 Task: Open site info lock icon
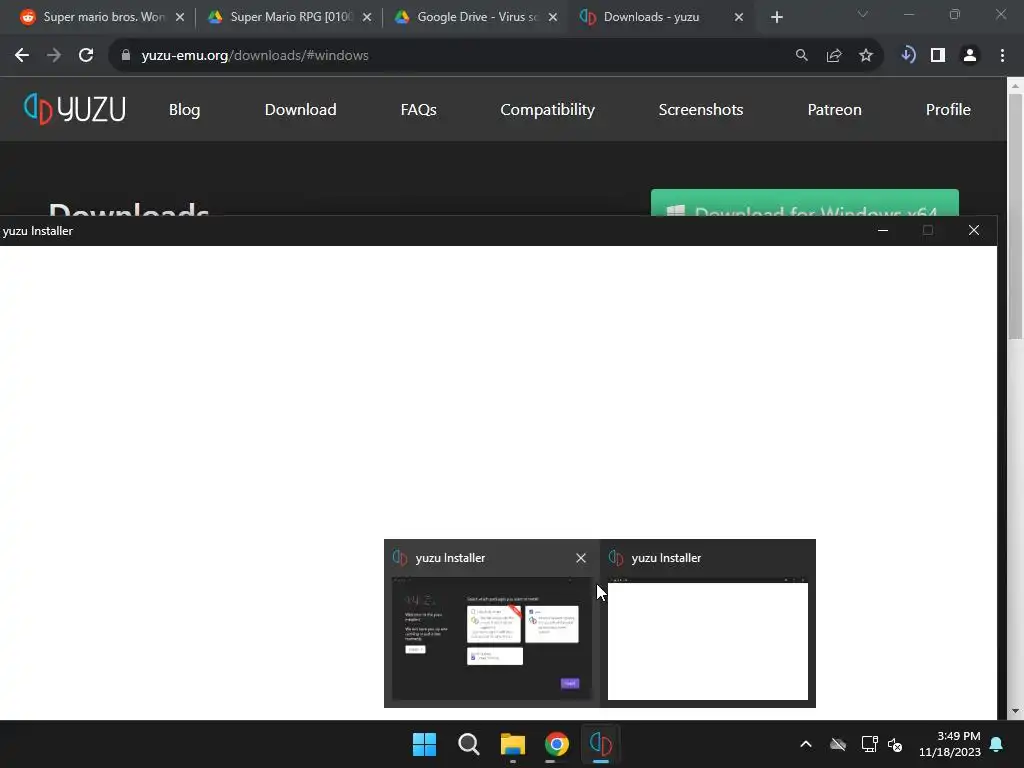[125, 56]
